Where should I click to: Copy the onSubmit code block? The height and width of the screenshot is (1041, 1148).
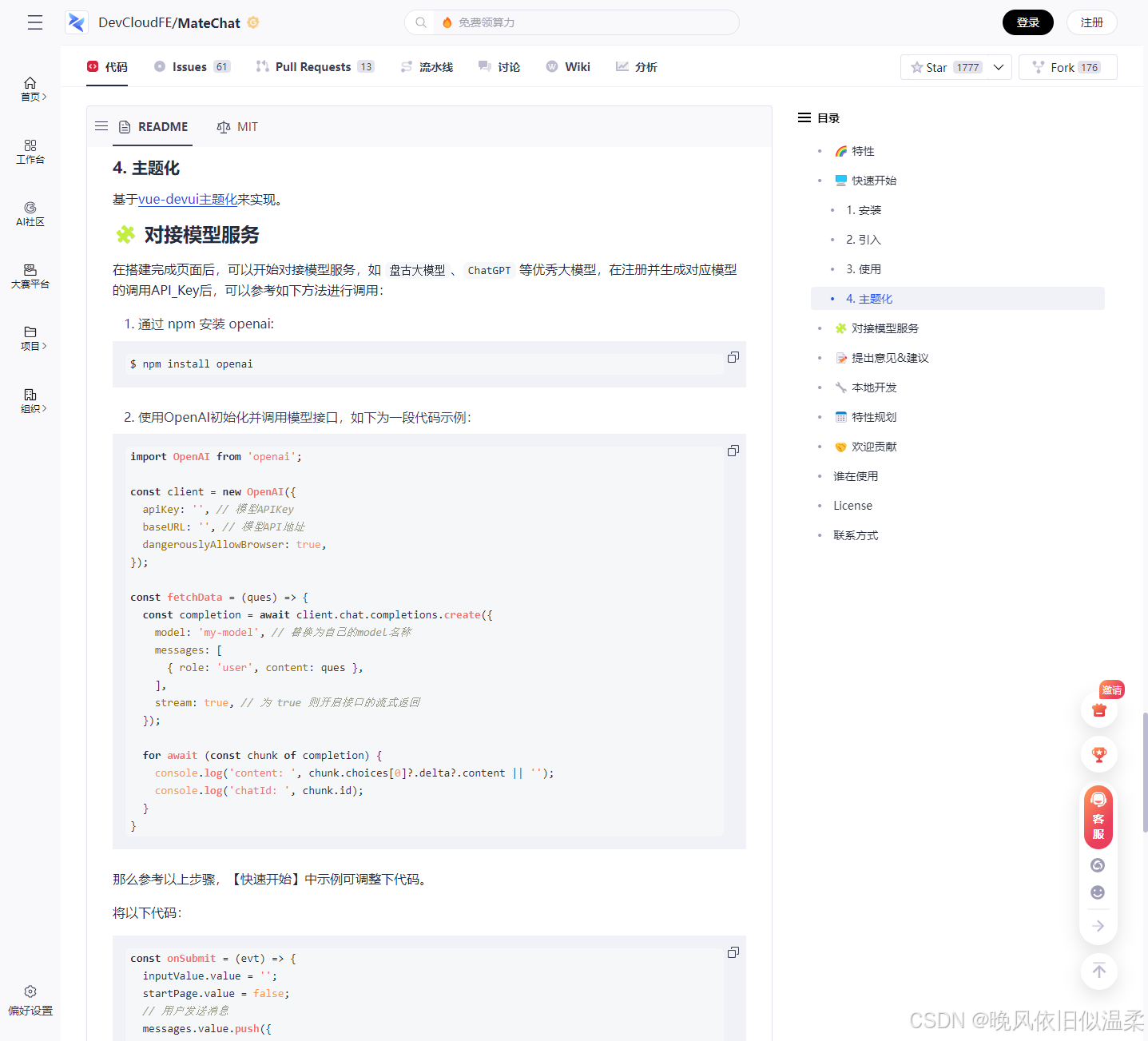[x=733, y=952]
